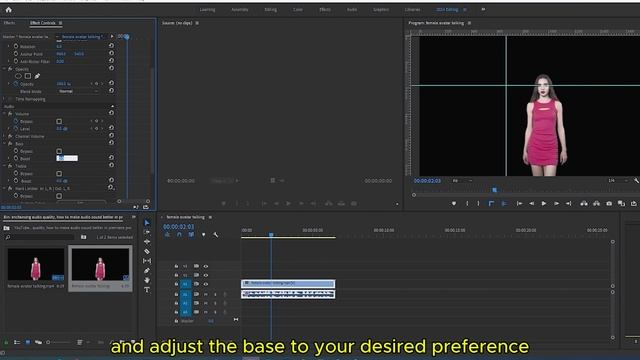
Task: Create ellipse mask under Opacity
Action: pyautogui.click(x=18, y=76)
